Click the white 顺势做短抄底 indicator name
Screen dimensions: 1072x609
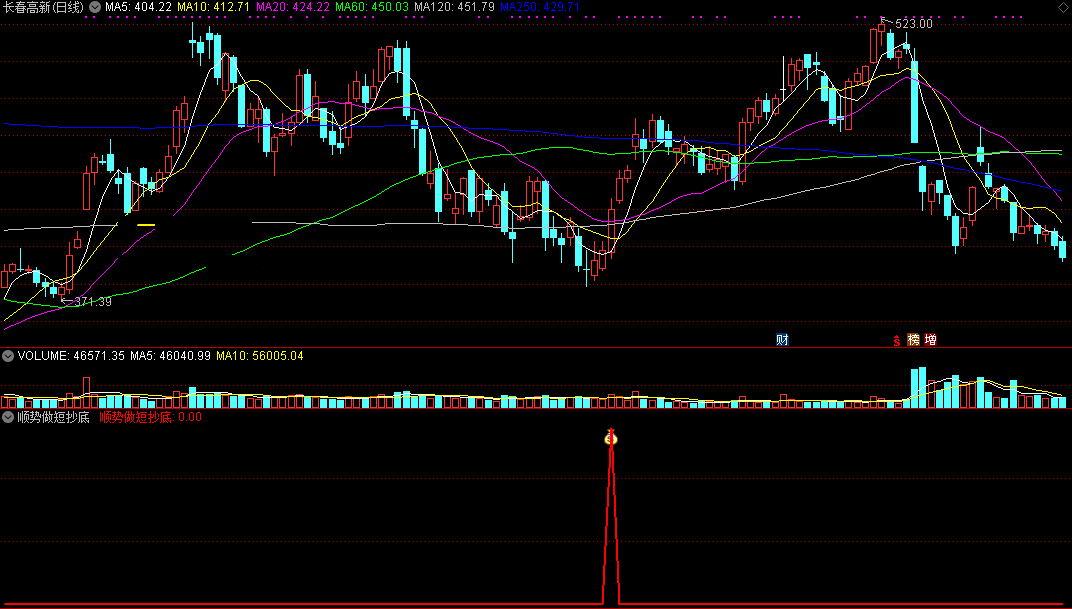[53, 417]
